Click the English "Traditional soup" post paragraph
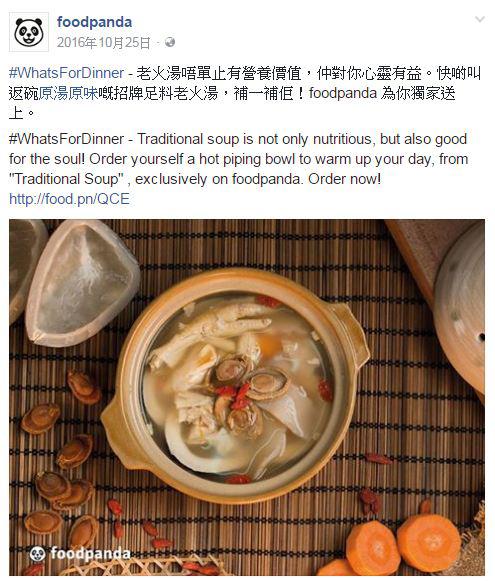The height and width of the screenshot is (581, 495). tap(238, 159)
